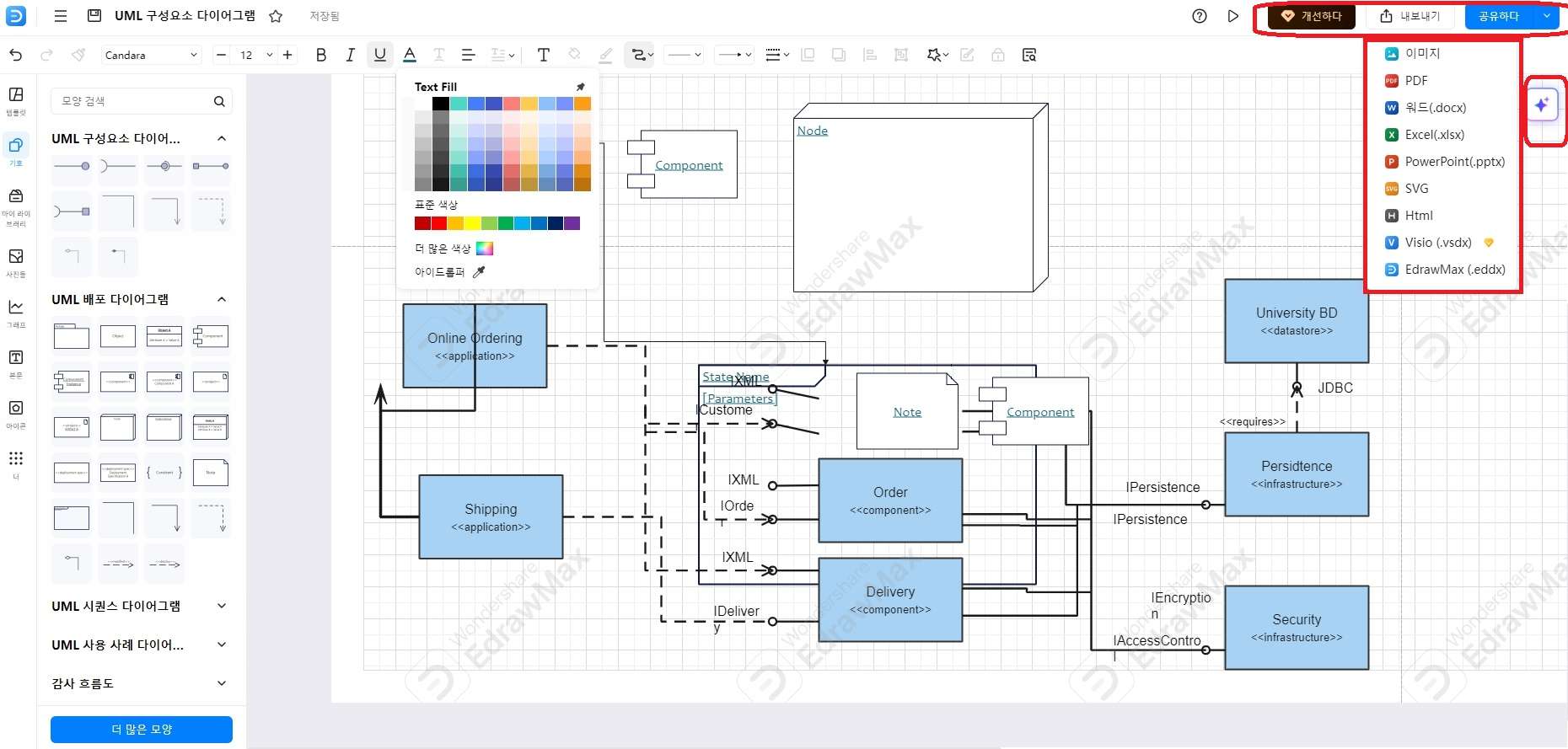Open the more apps grid sidebar icon

[16, 463]
